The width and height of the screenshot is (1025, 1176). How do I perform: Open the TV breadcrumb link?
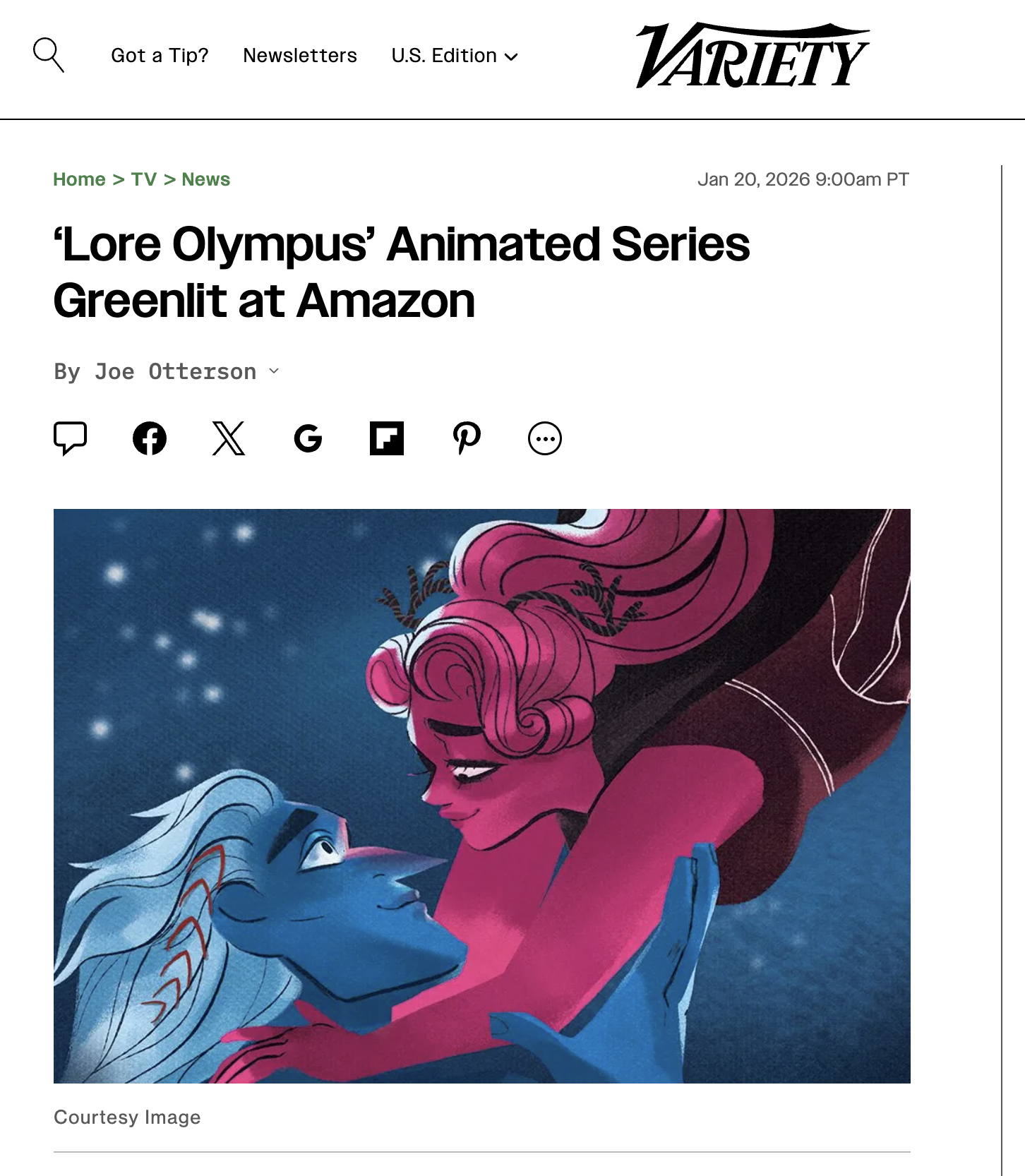[x=144, y=179]
